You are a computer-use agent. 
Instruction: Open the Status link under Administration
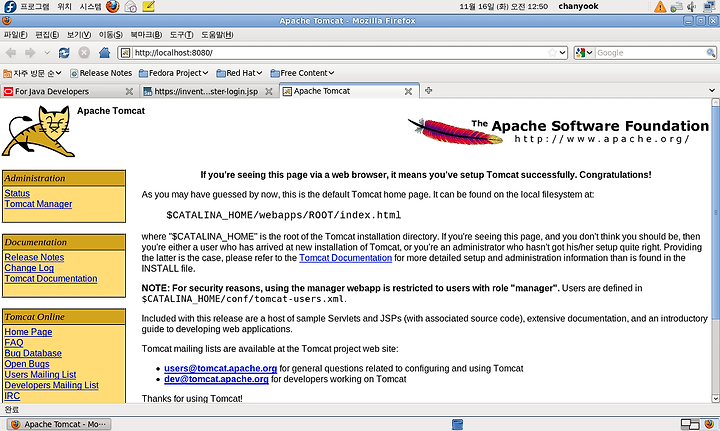click(x=17, y=193)
